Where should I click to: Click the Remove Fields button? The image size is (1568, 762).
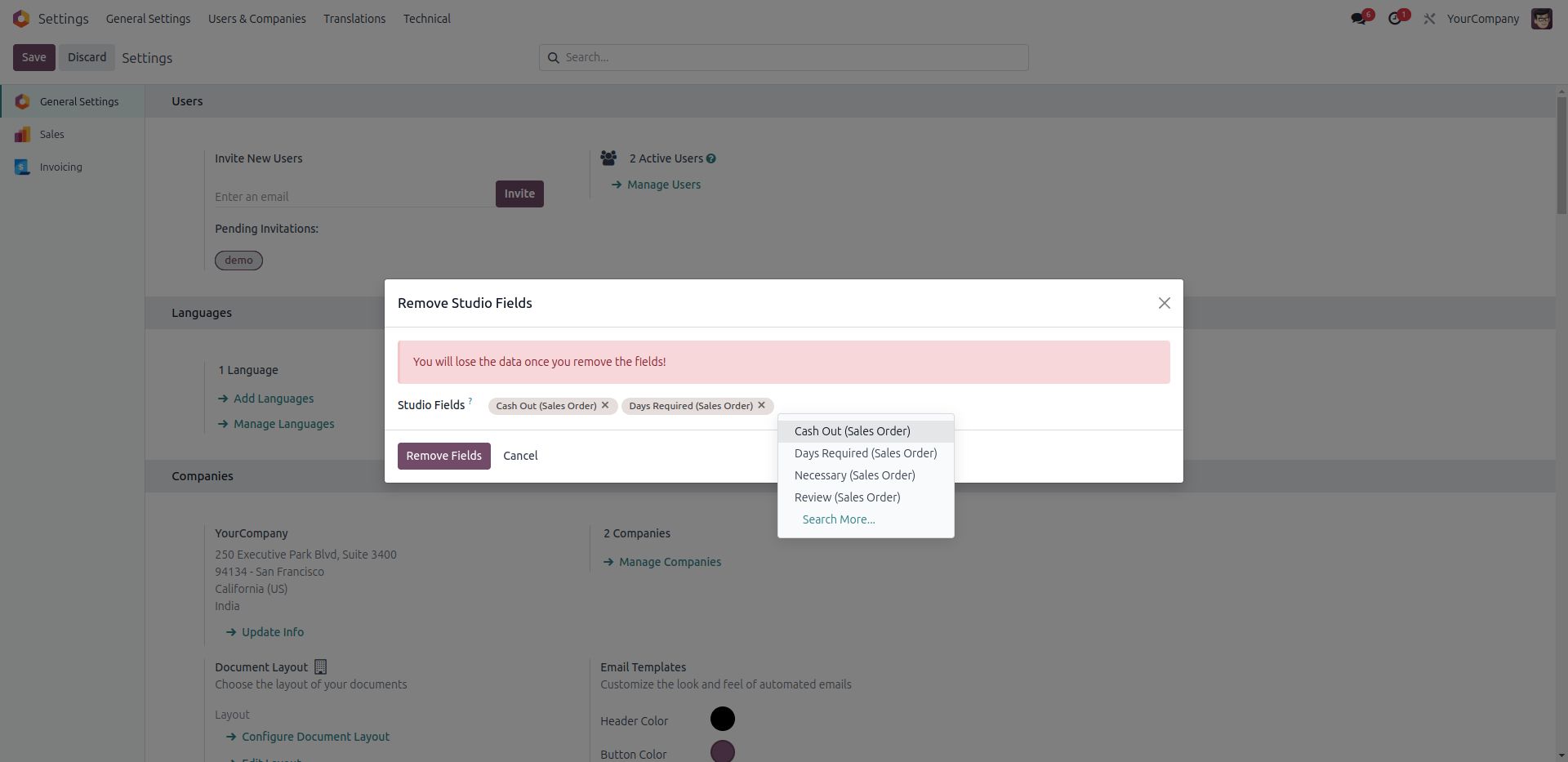(x=443, y=456)
